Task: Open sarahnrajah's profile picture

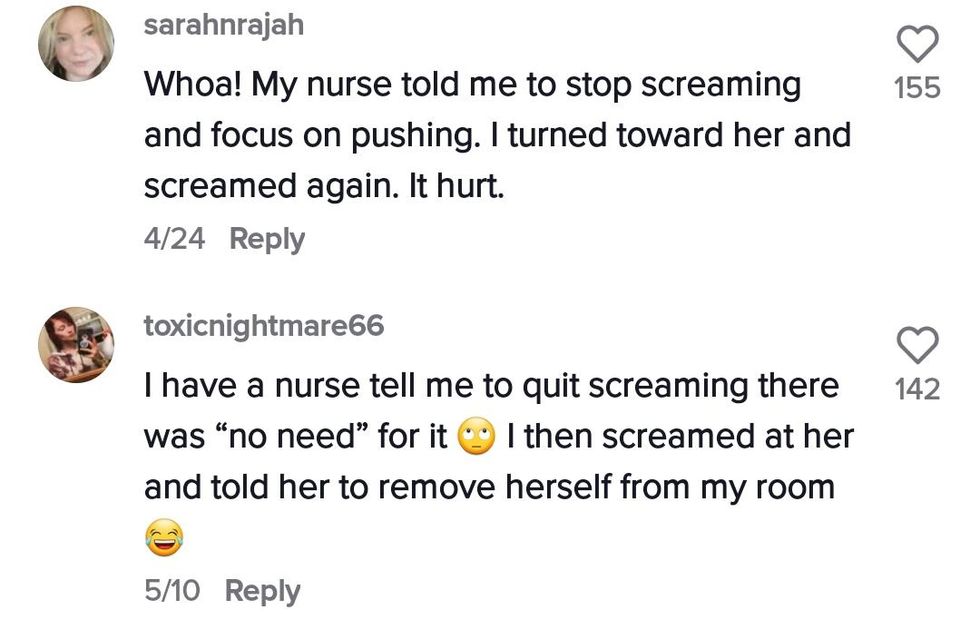Action: [x=76, y=44]
